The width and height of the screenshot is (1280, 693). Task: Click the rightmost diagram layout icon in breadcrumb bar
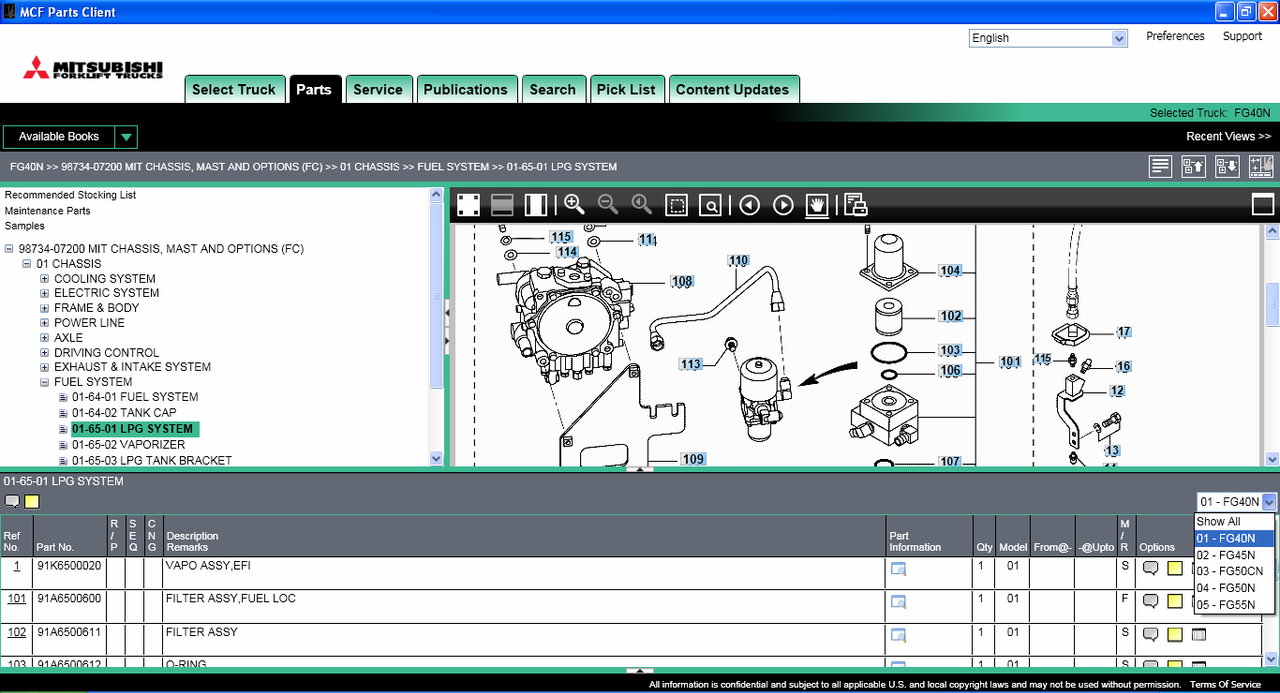point(1262,167)
